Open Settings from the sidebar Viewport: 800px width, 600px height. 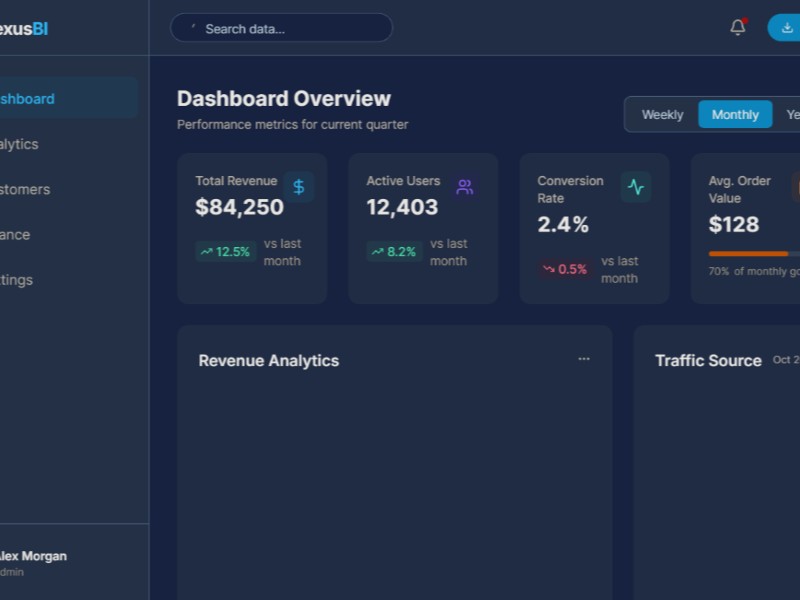20,280
